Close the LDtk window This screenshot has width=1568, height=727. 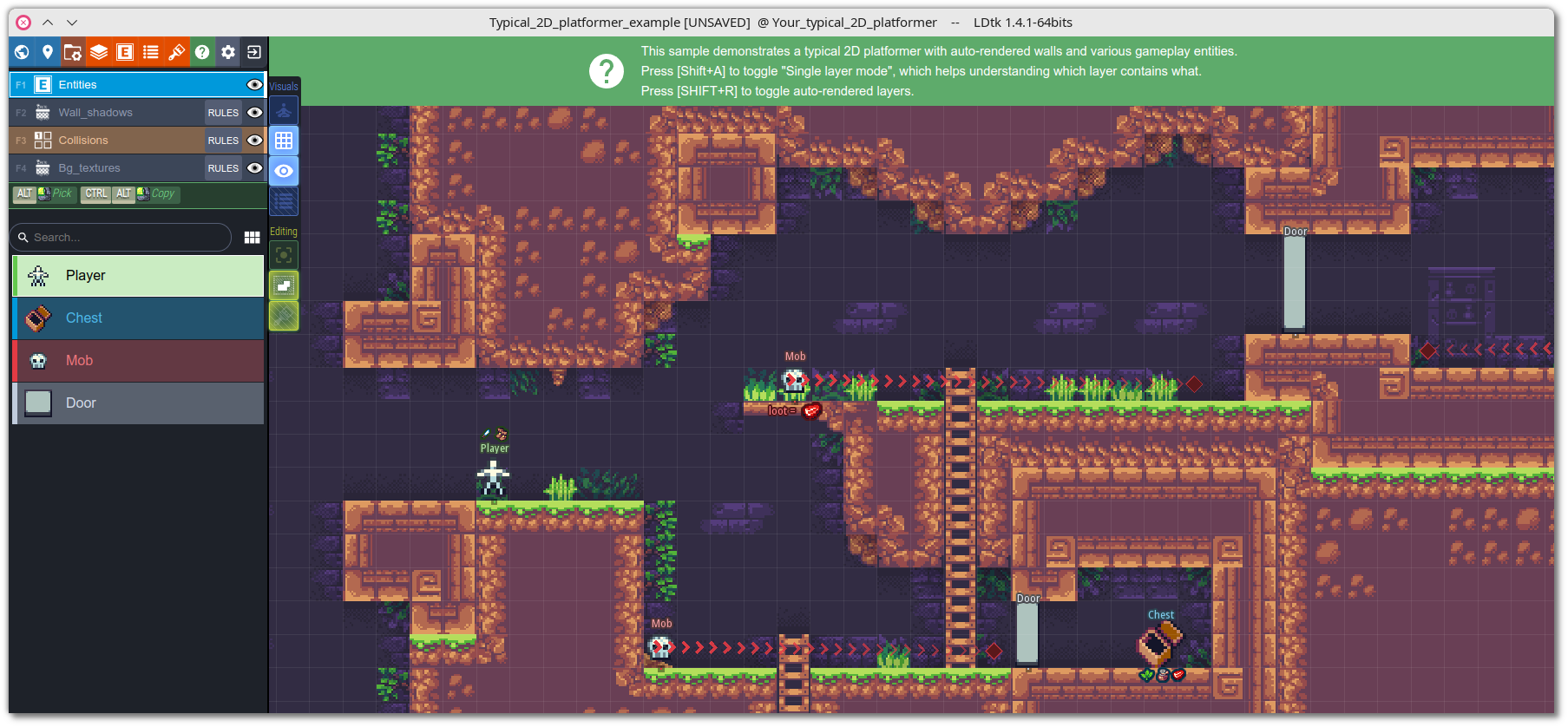[x=23, y=23]
